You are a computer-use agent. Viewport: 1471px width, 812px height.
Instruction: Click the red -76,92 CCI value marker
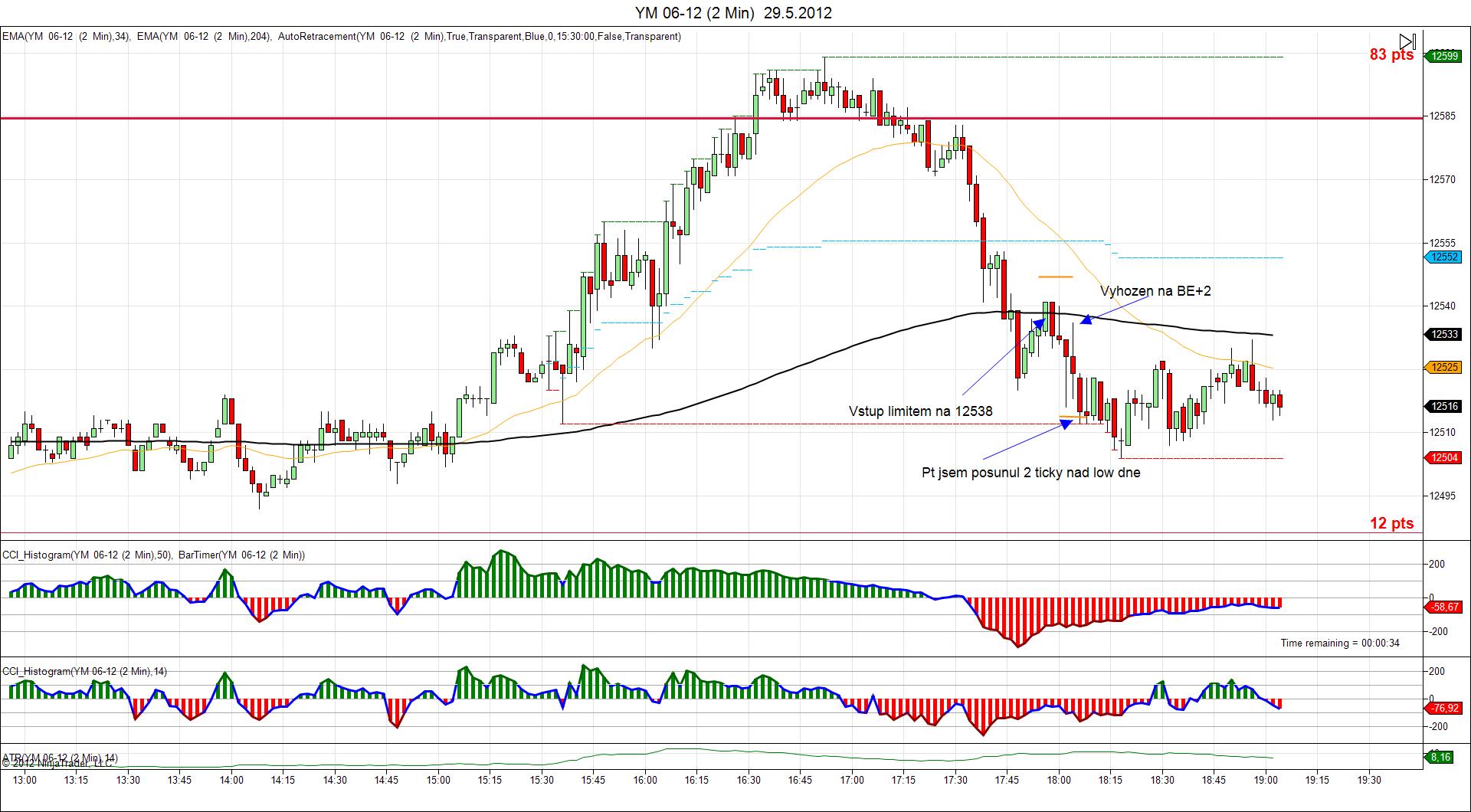(1443, 708)
